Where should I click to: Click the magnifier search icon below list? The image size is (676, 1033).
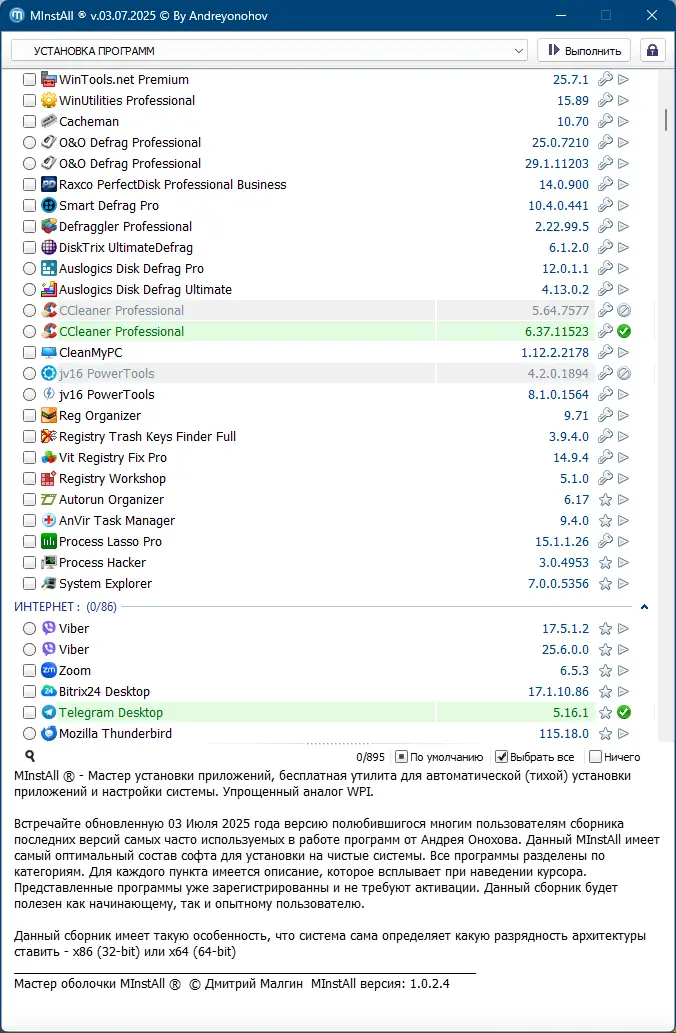(x=30, y=757)
